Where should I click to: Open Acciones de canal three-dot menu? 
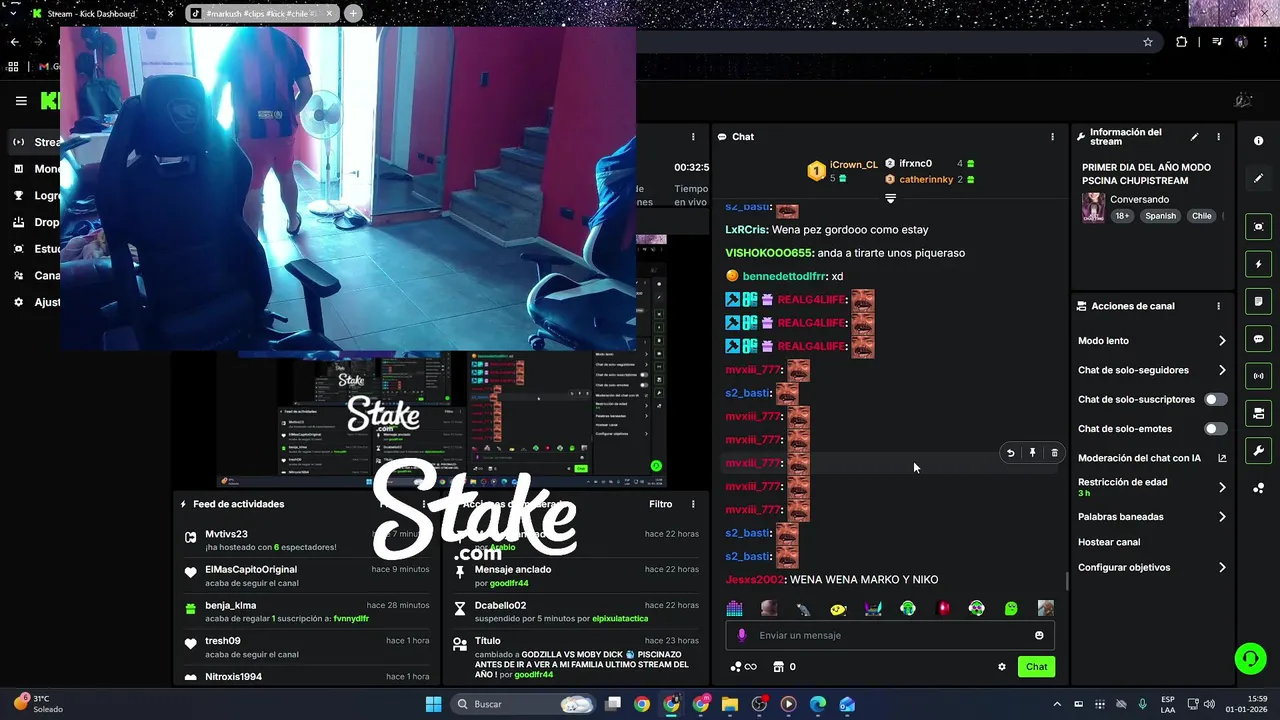(1218, 306)
